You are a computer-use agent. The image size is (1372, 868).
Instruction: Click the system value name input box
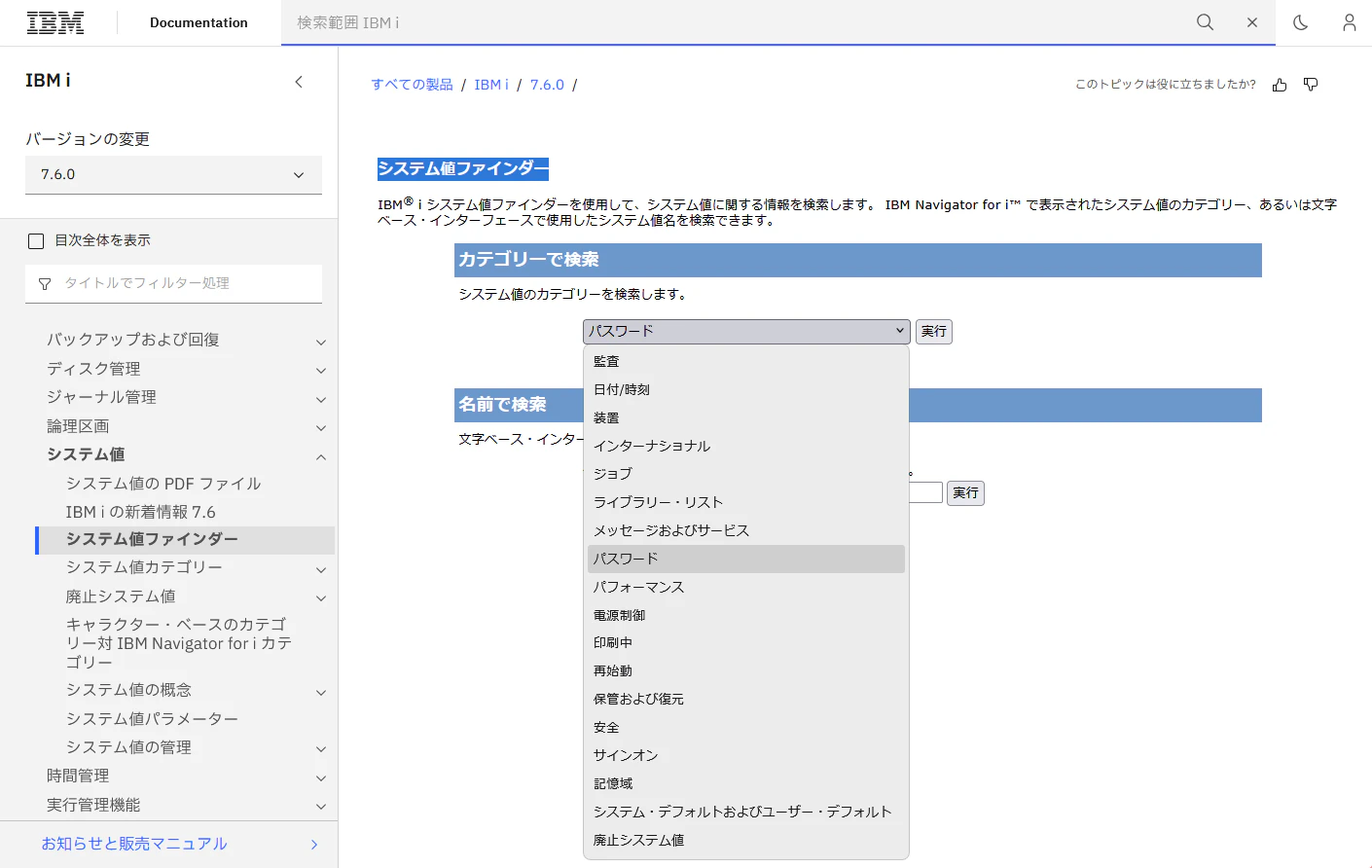point(926,493)
